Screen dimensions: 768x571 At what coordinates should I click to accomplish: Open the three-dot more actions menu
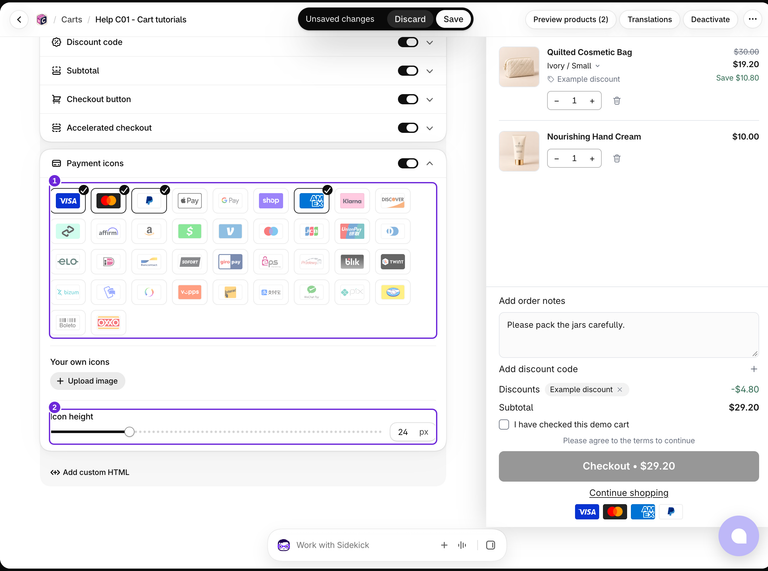coord(752,20)
